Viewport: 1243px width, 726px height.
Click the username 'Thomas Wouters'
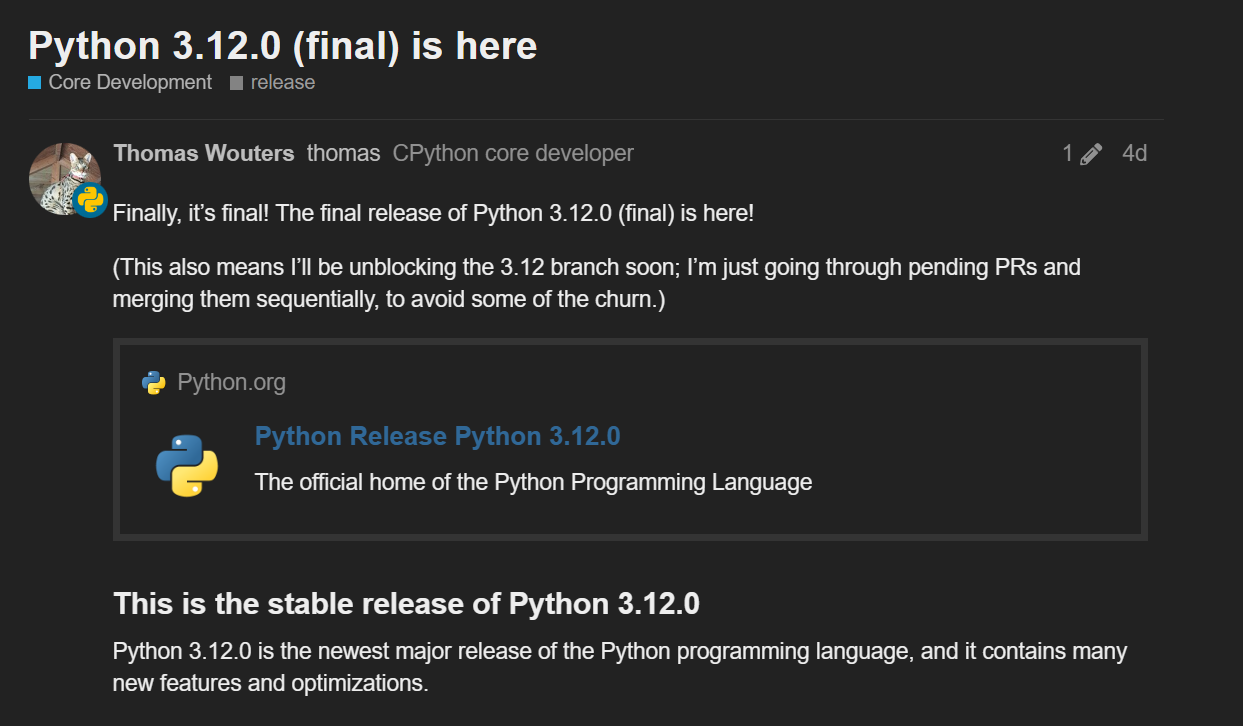point(203,152)
